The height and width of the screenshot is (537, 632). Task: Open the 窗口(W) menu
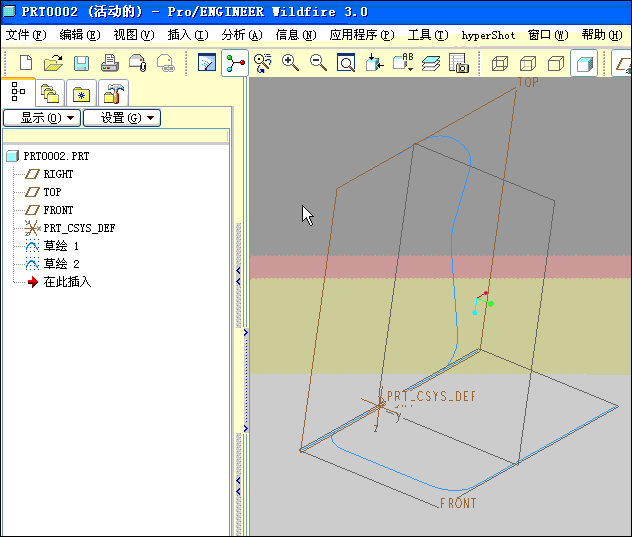(x=548, y=35)
